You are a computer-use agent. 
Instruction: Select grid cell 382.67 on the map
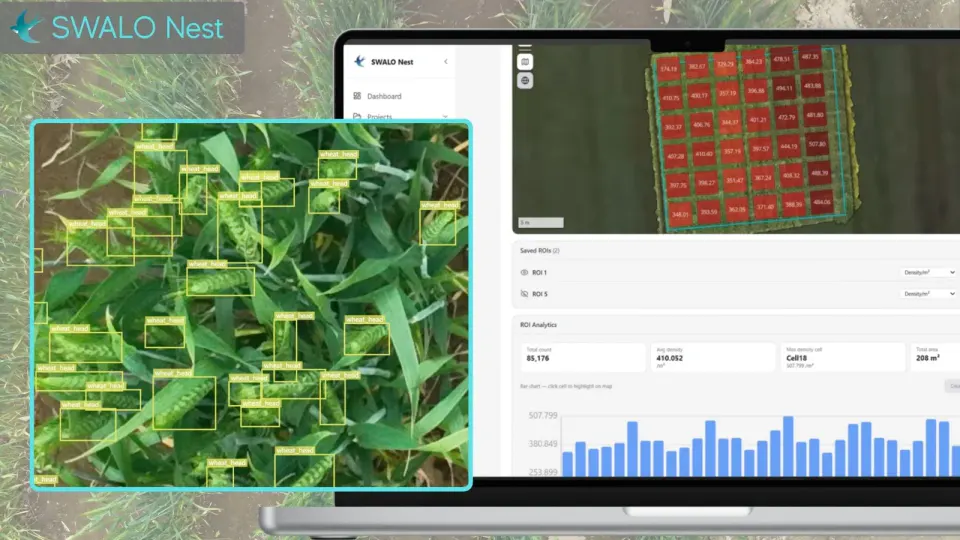pos(697,66)
